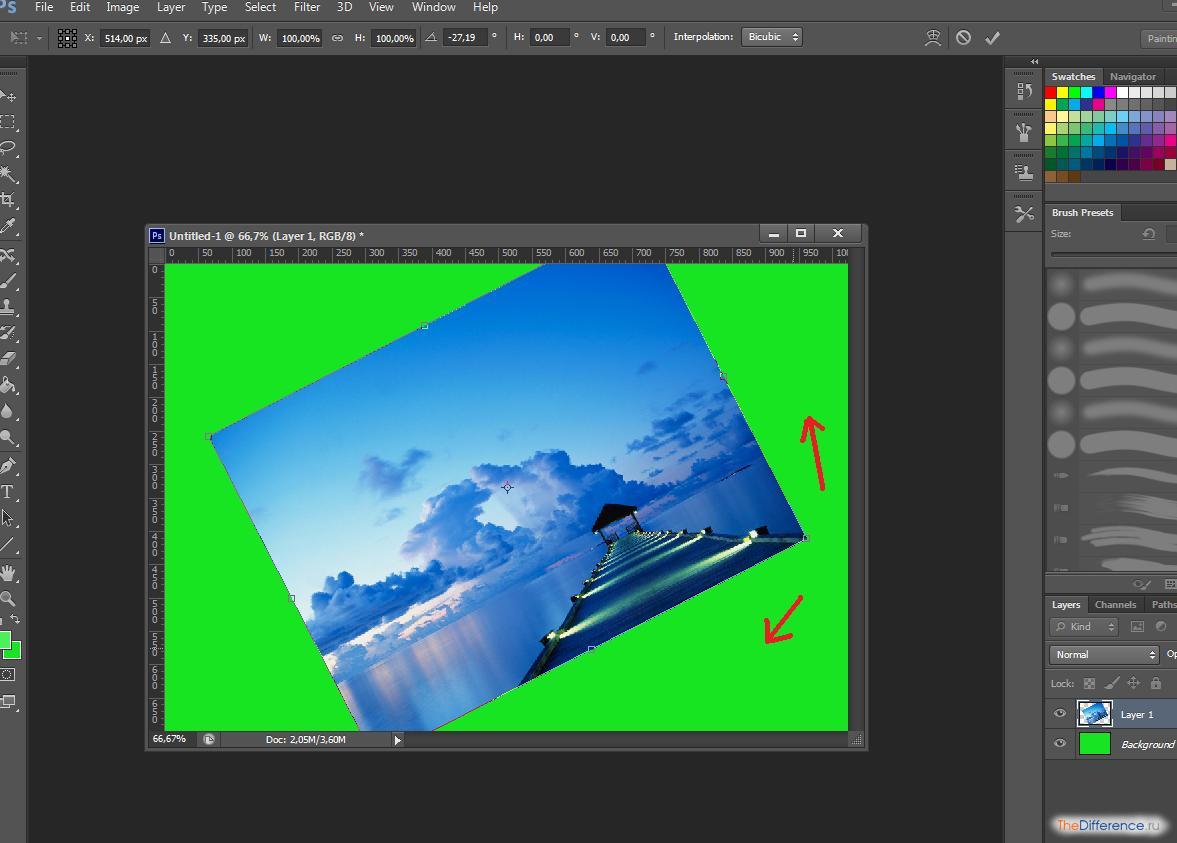Toggle width and height aspect ratio link
The height and width of the screenshot is (843, 1177).
[338, 38]
